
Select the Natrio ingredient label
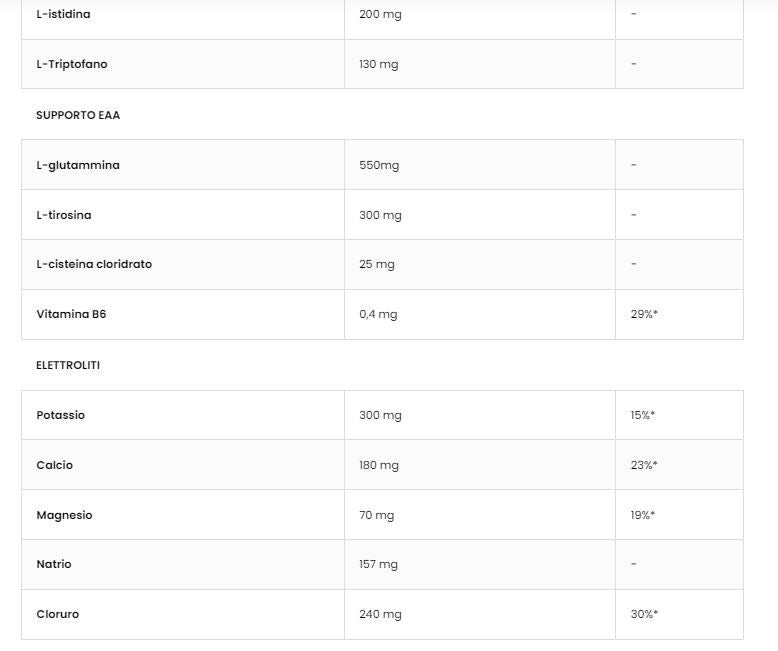pos(54,564)
